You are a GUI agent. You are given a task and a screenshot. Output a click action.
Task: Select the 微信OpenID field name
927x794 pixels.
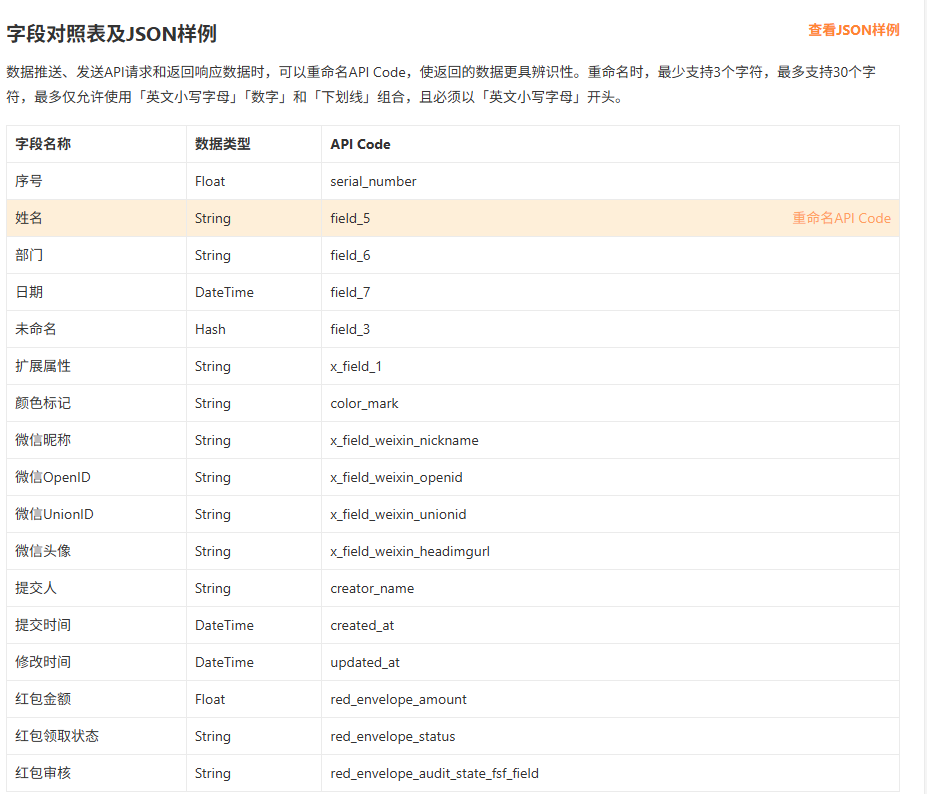(x=53, y=477)
